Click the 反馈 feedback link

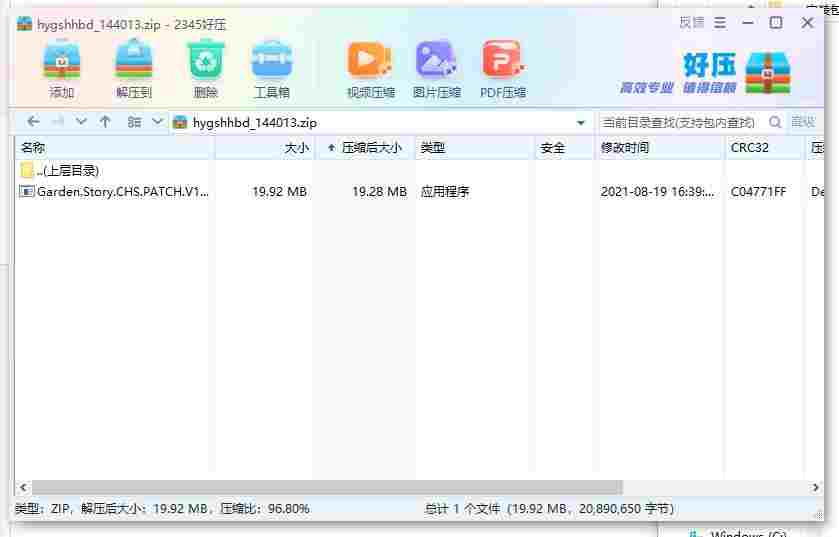pos(692,23)
